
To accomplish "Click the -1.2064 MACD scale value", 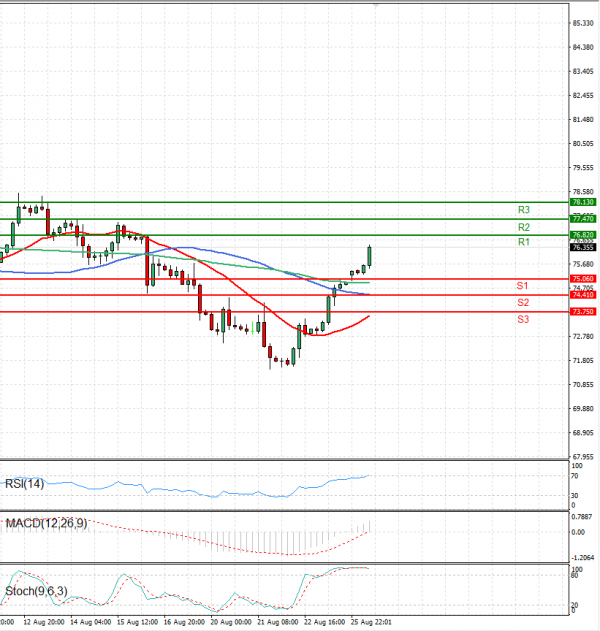I will click(583, 558).
